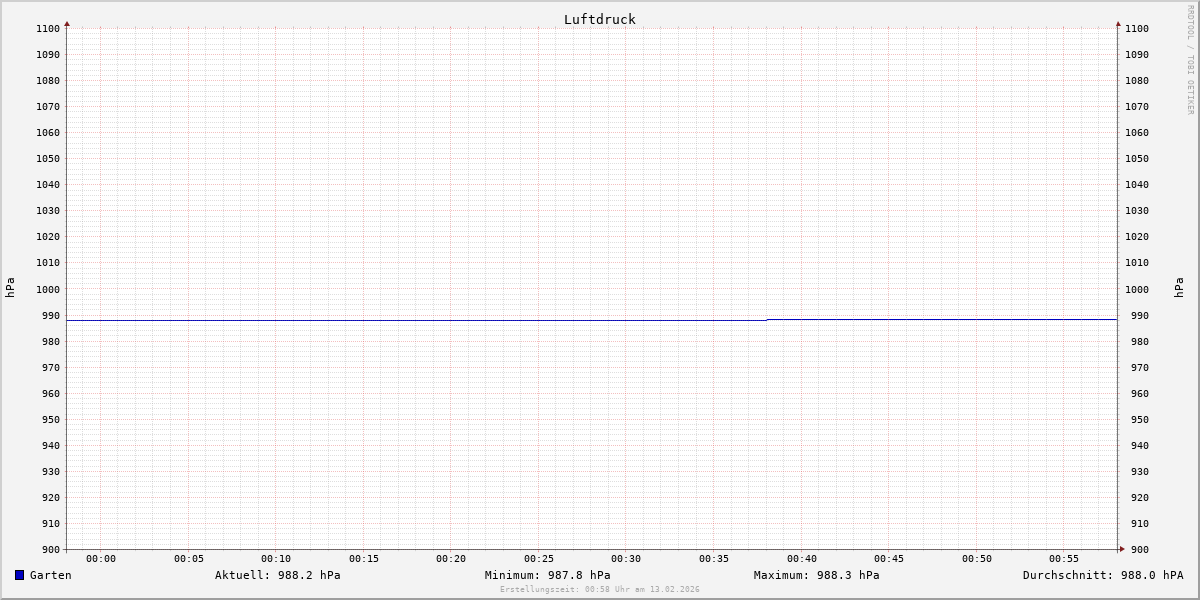Image resolution: width=1200 pixels, height=600 pixels.
Task: Click the 1100 label on left axis
Action: (x=48, y=29)
